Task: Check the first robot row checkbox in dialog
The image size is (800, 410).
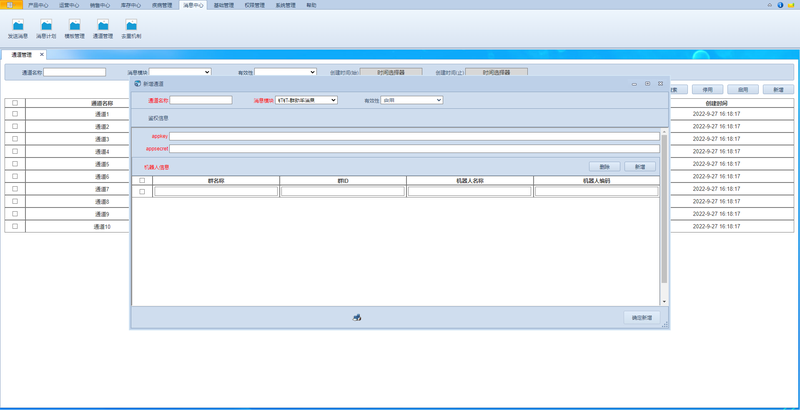Action: [x=142, y=192]
